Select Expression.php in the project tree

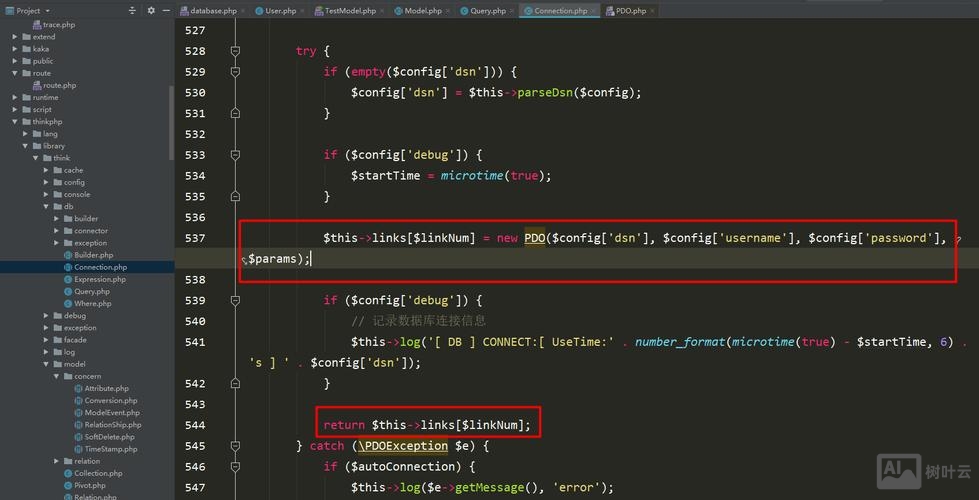95,279
